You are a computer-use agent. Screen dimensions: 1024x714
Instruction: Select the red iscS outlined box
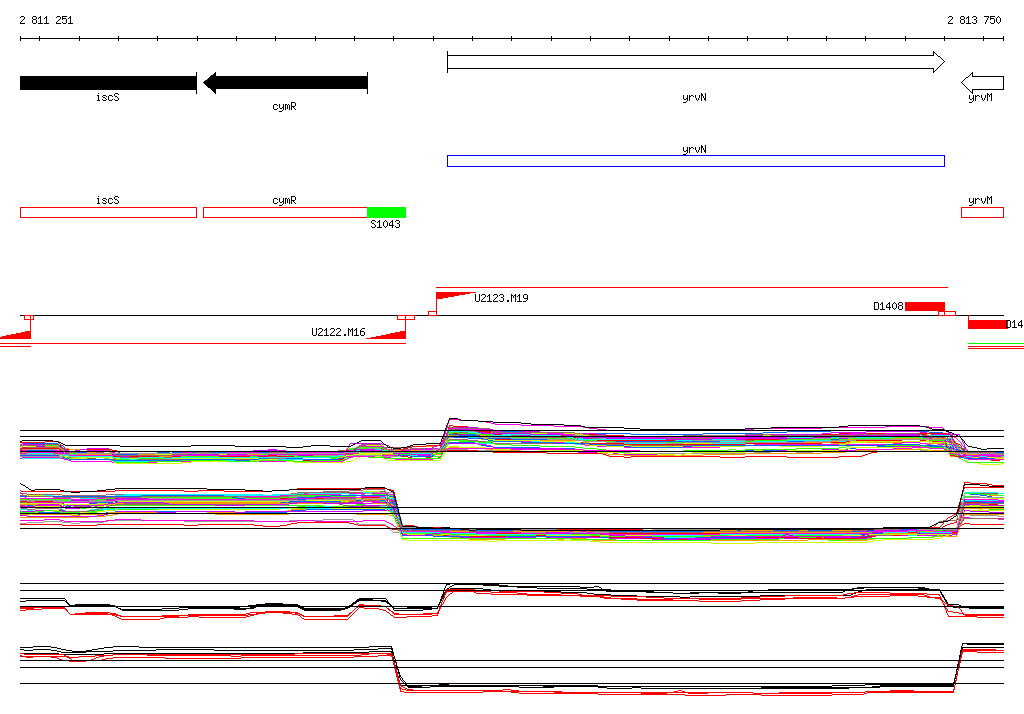(x=108, y=212)
